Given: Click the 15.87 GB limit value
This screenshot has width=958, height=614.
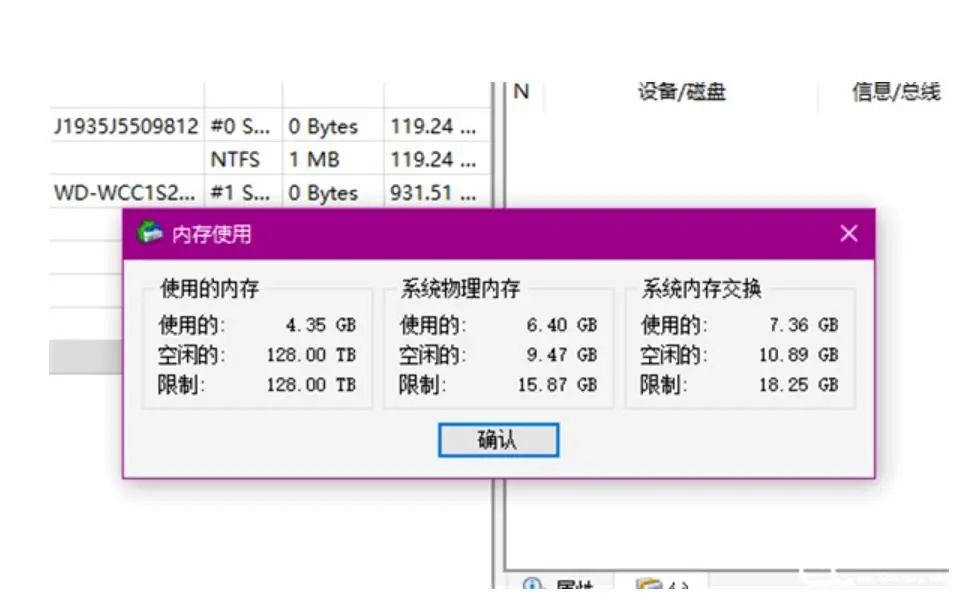Looking at the screenshot, I should pyautogui.click(x=558, y=385).
